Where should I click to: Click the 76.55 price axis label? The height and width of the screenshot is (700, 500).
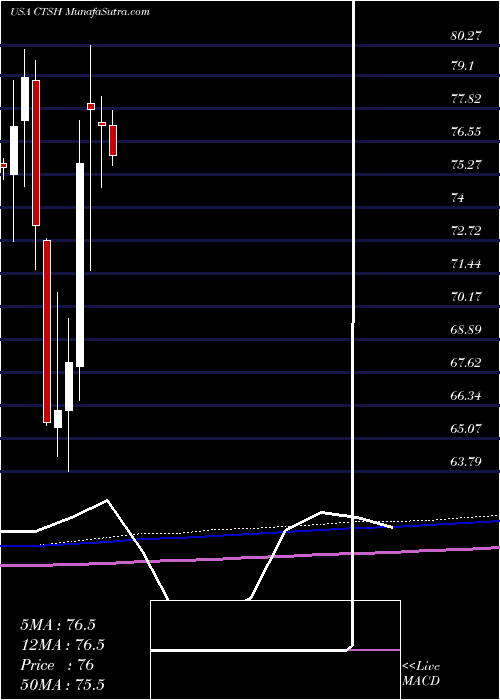tap(466, 132)
